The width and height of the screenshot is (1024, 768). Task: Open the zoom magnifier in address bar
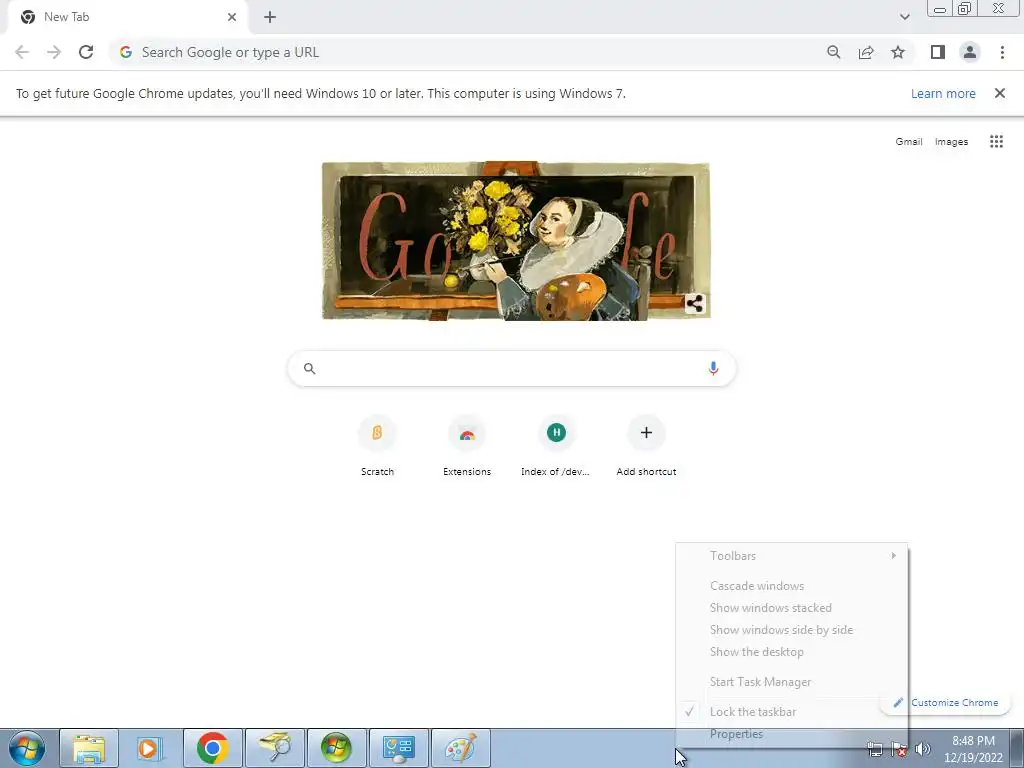833,52
